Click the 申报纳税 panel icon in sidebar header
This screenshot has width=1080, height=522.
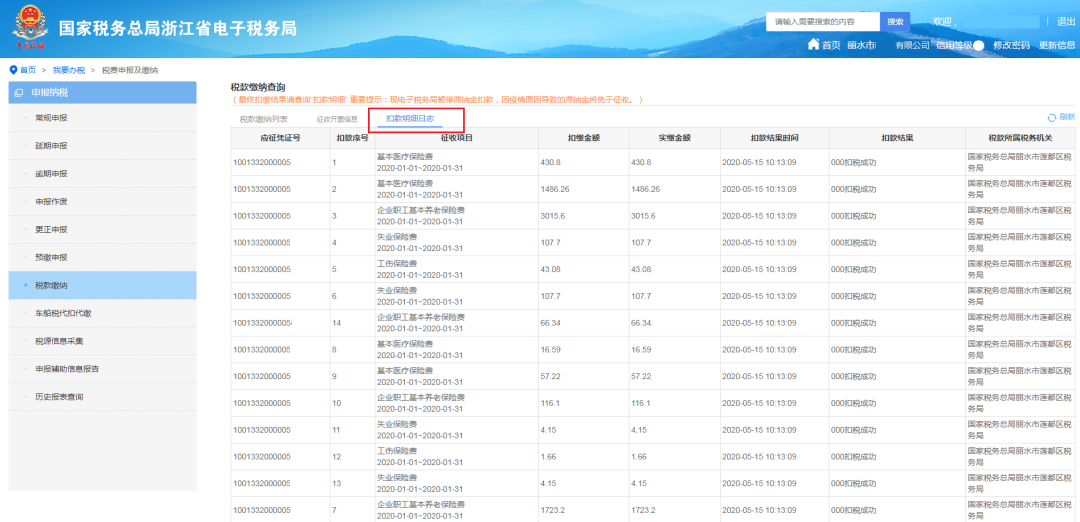19,93
